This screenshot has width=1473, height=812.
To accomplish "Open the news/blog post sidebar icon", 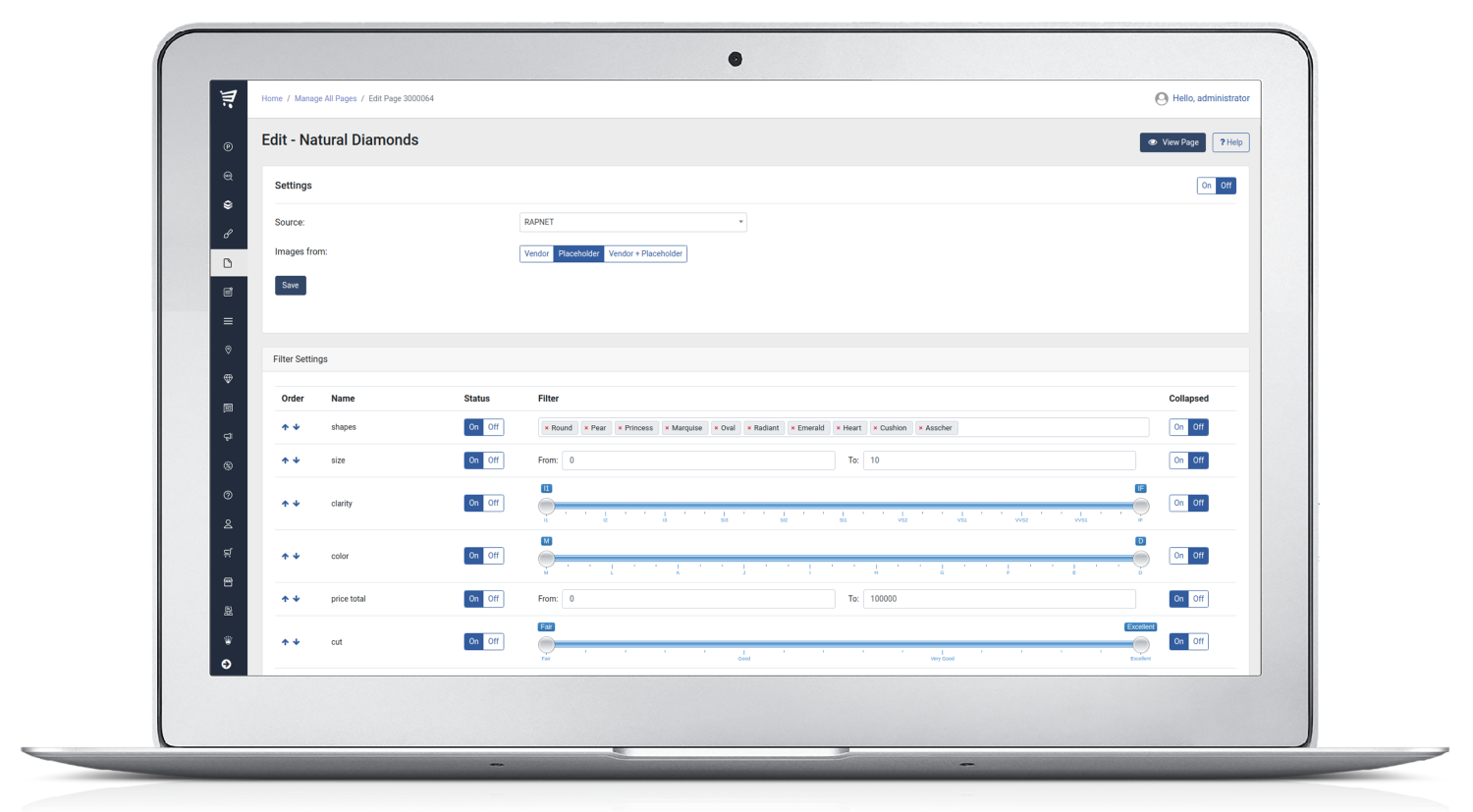I will (228, 292).
